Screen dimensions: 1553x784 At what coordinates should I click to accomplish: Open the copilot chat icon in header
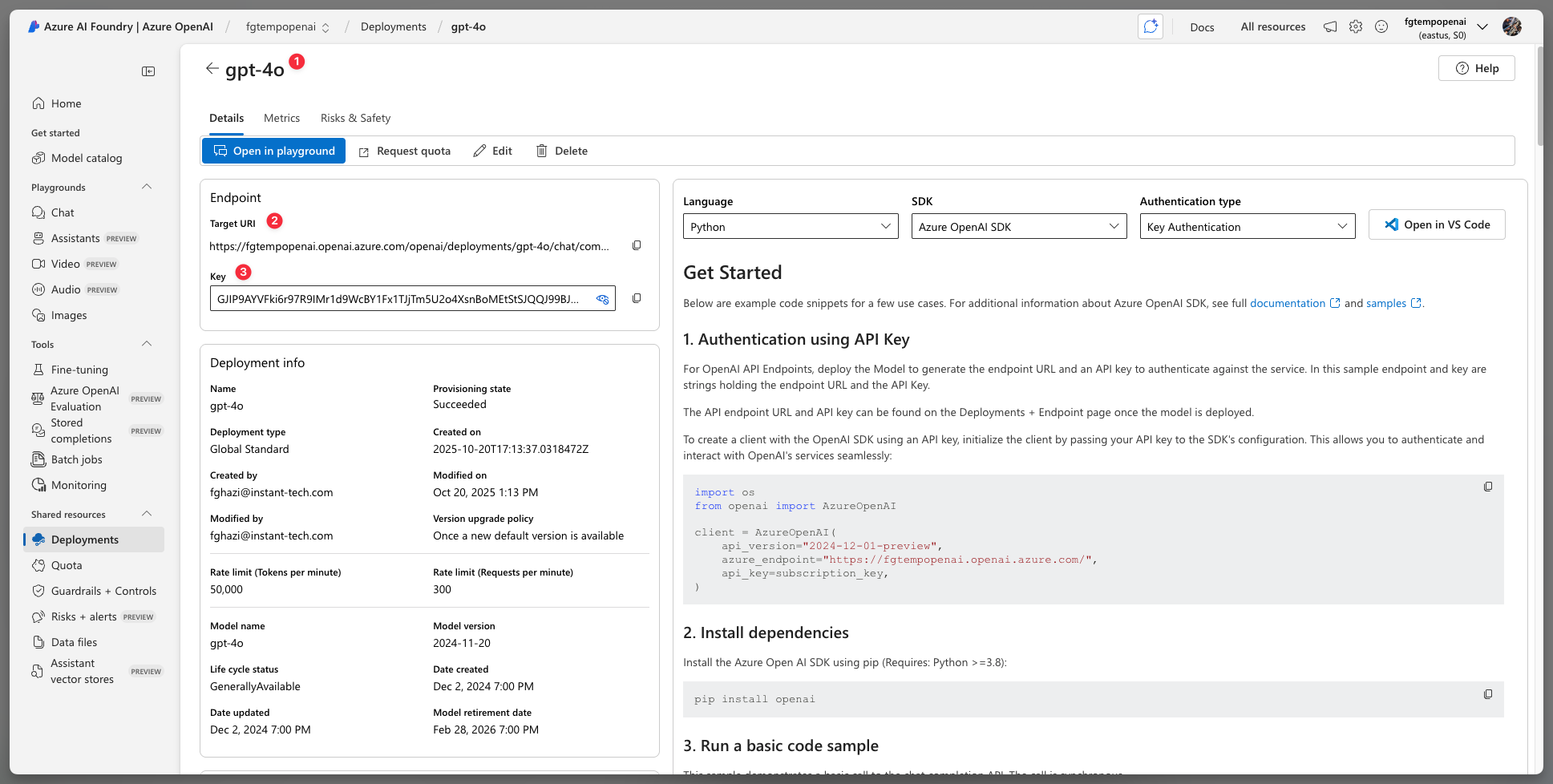(1151, 26)
